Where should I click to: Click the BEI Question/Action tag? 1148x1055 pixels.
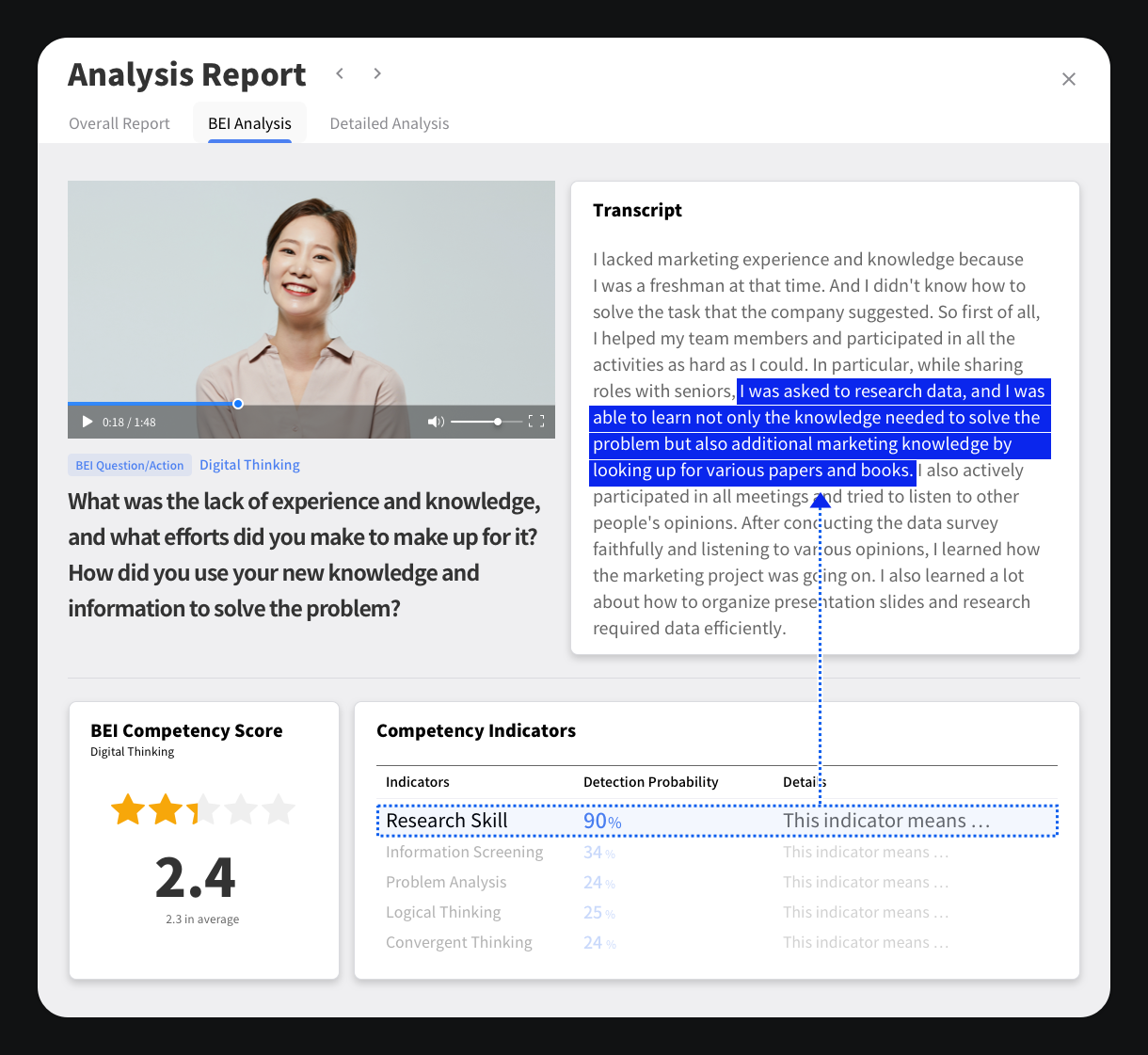pyautogui.click(x=130, y=465)
